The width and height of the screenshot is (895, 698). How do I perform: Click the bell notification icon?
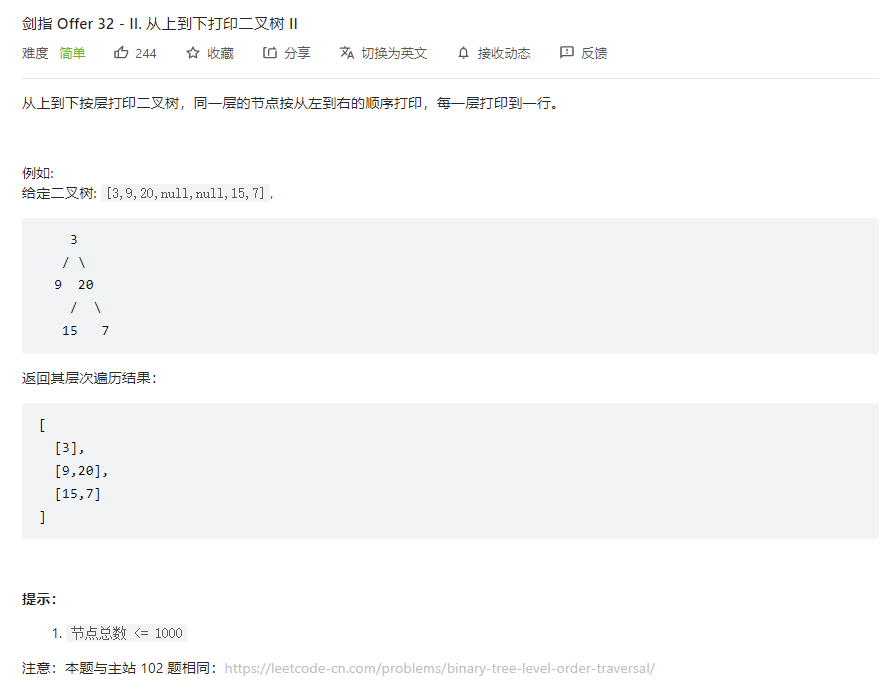pyautogui.click(x=463, y=53)
